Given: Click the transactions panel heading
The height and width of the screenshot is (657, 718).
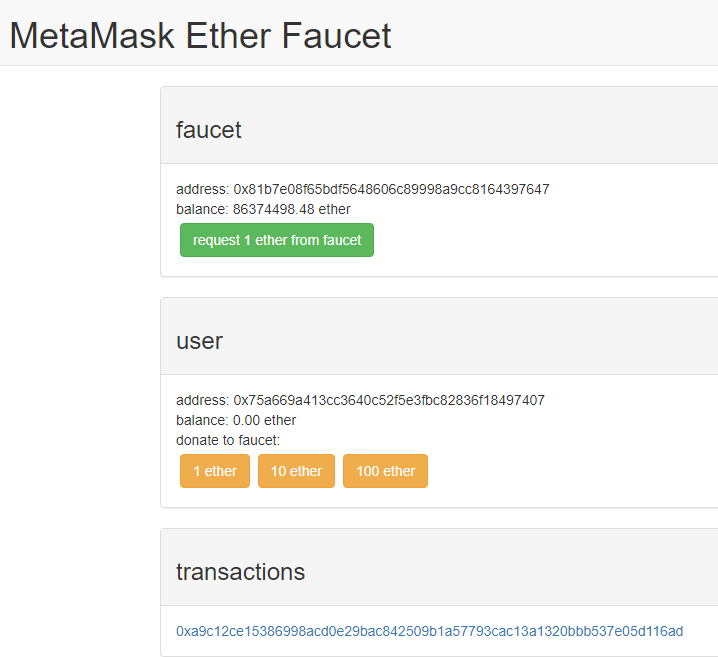Looking at the screenshot, I should (240, 571).
